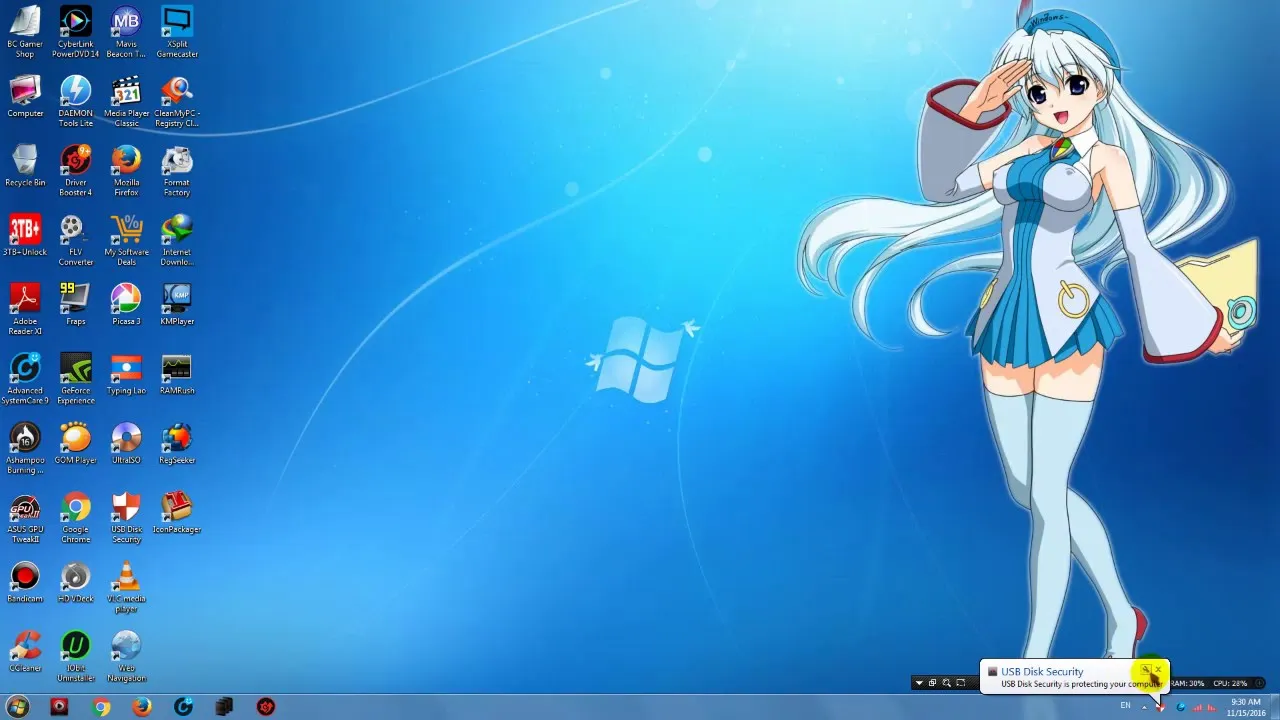Click USB Disk Security tray shield icon
Screen dimensions: 1280x720
1161,707
